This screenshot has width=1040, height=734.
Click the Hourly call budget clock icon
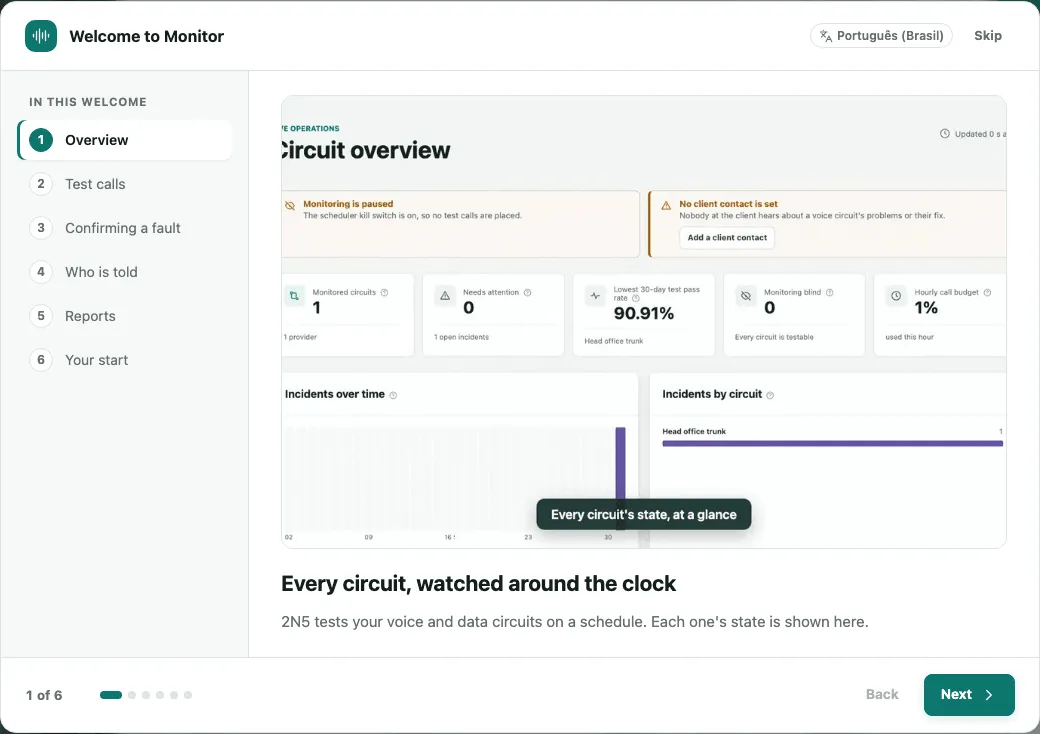point(896,296)
